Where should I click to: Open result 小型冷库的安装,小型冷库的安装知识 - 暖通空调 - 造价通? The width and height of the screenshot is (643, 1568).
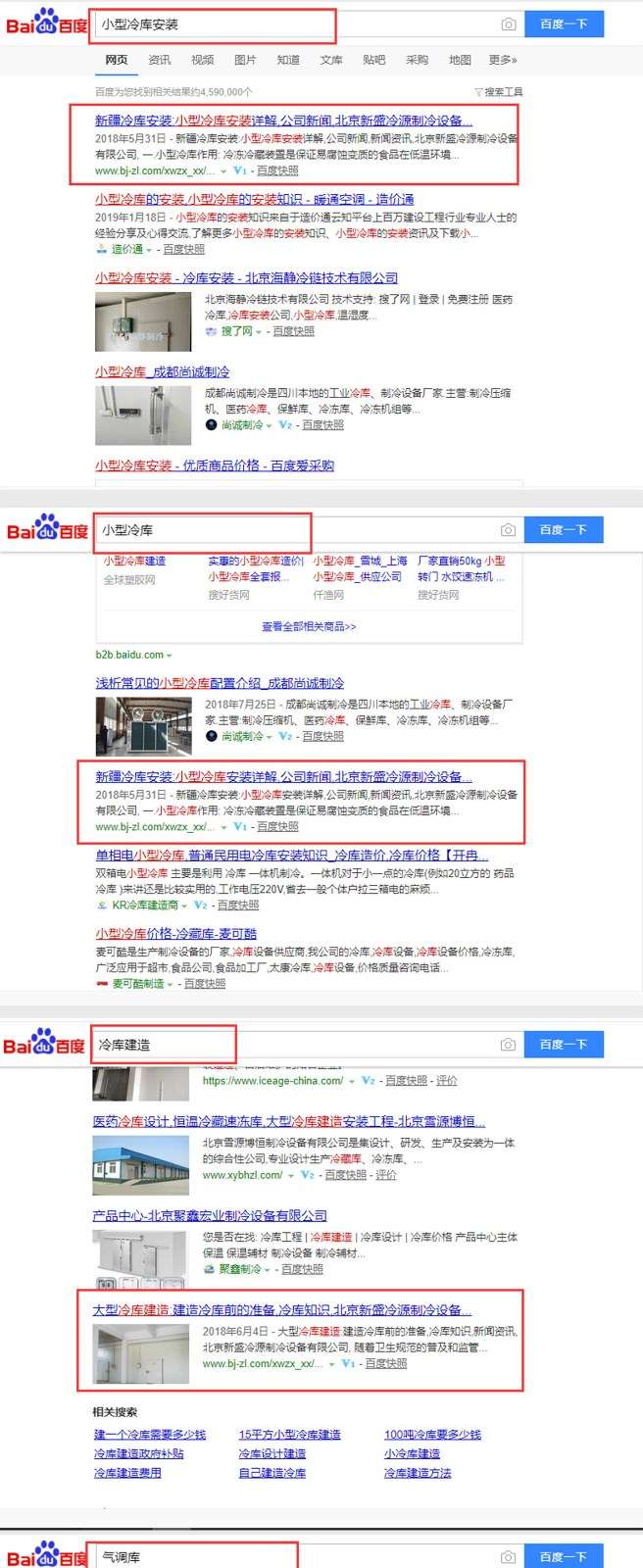tap(255, 199)
